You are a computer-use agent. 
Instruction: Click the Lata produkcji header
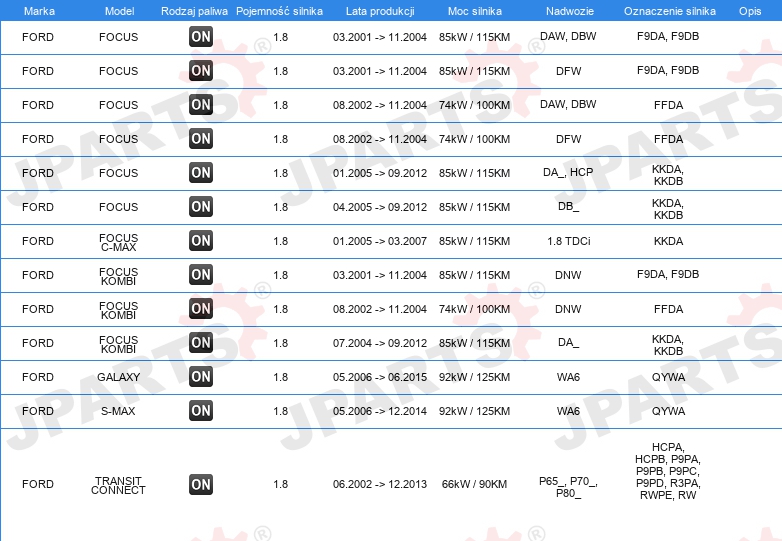coord(380,11)
